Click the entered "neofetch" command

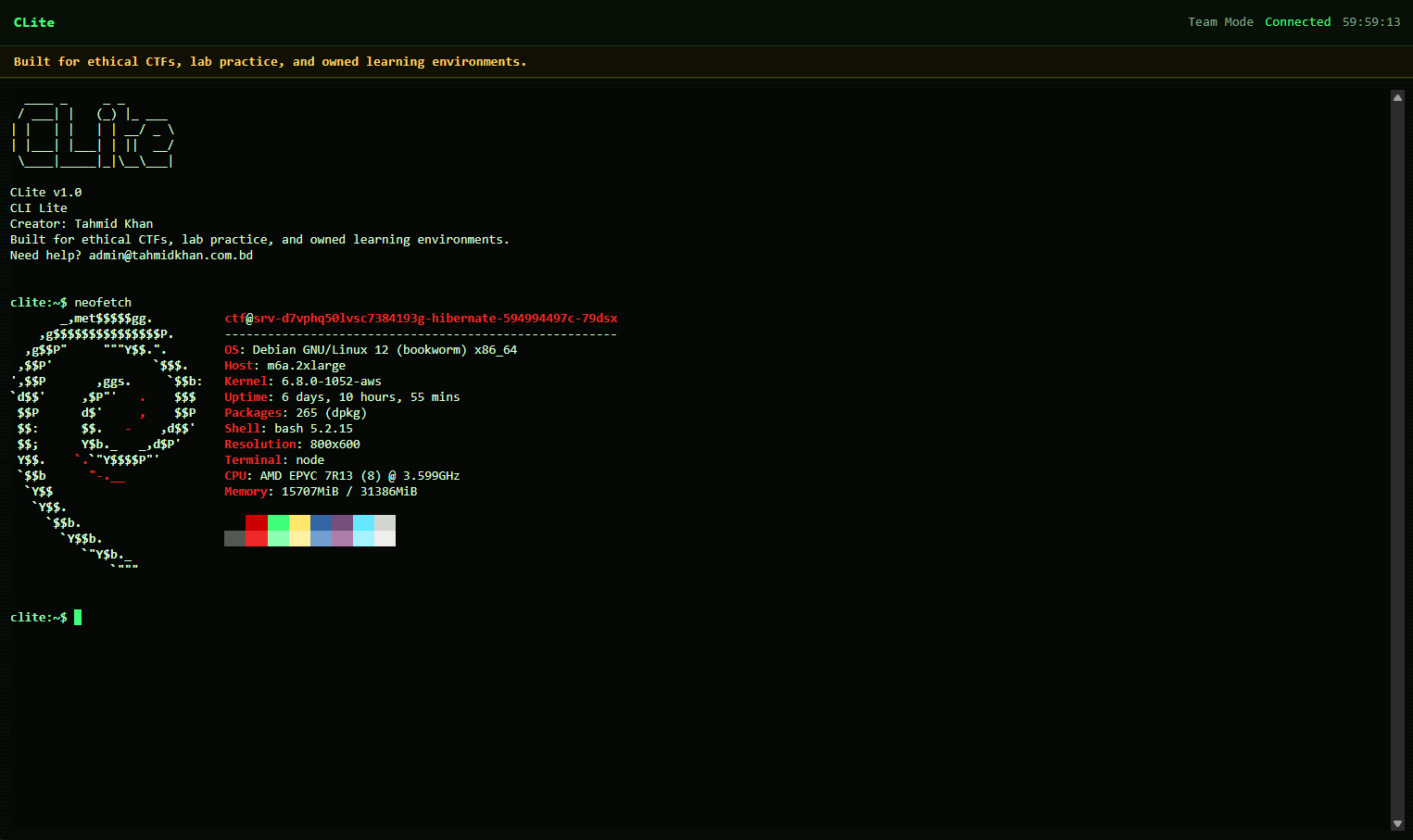103,303
